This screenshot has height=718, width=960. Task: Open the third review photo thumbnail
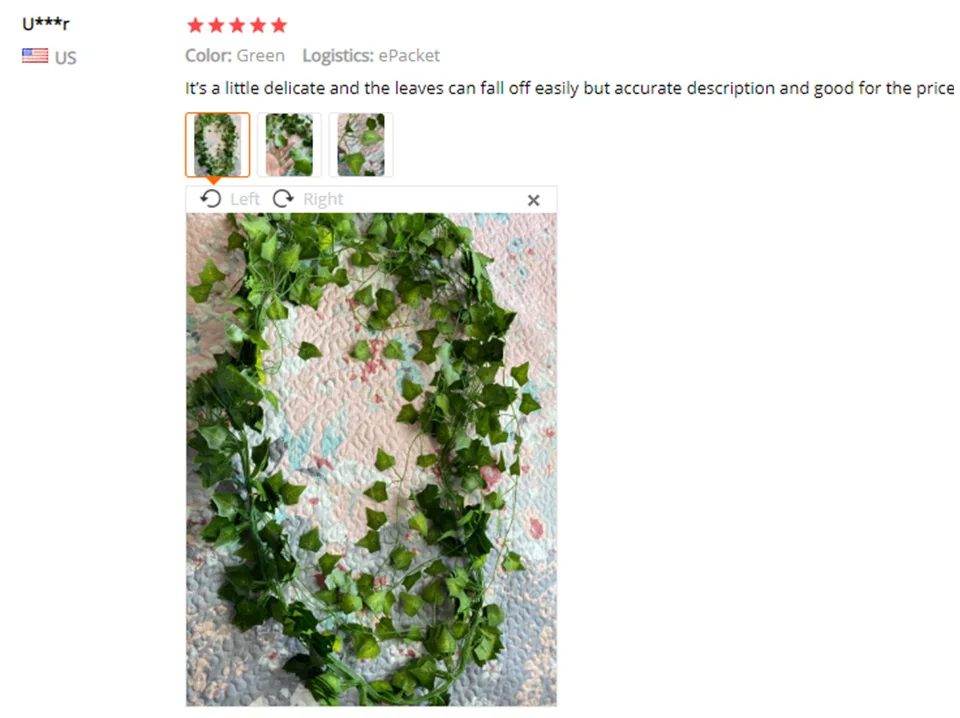361,145
